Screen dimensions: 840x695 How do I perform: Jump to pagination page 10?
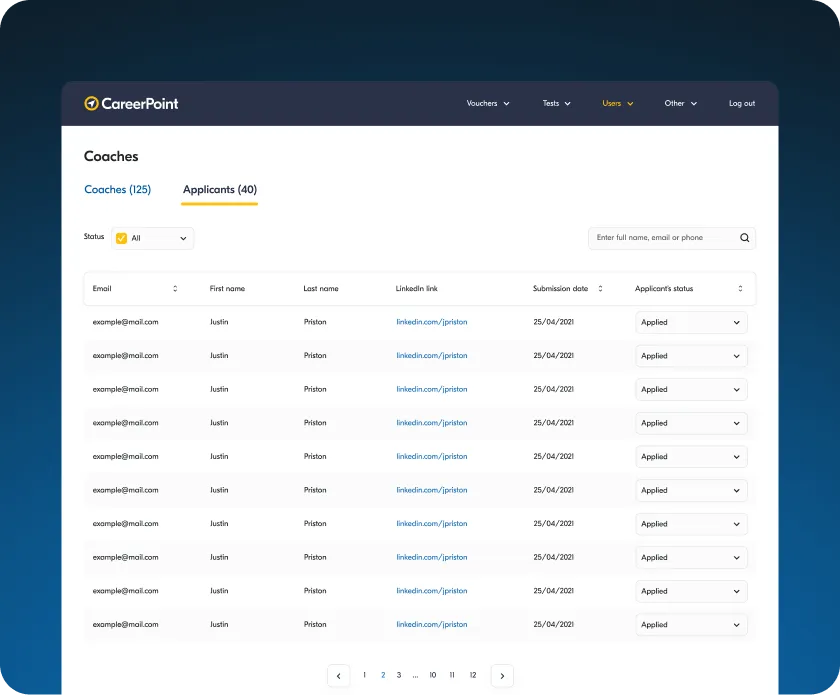432,675
